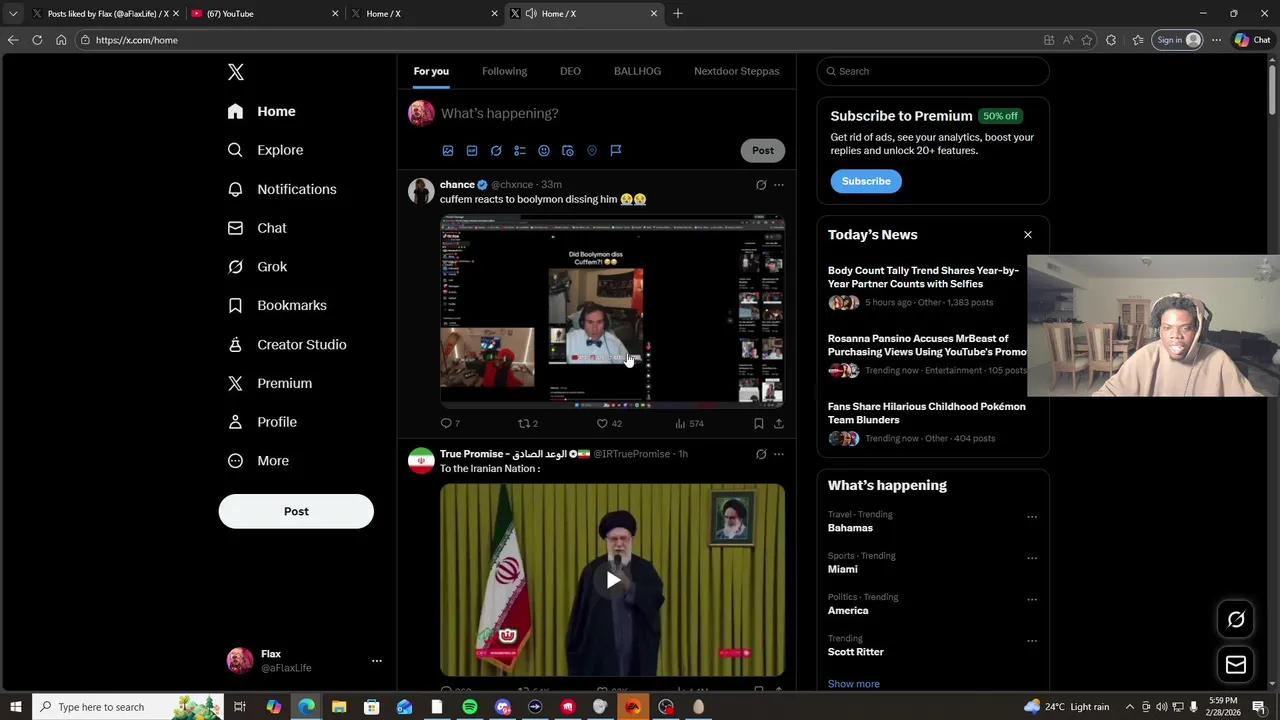
Task: Bookmark chance's post
Action: [x=759, y=424]
